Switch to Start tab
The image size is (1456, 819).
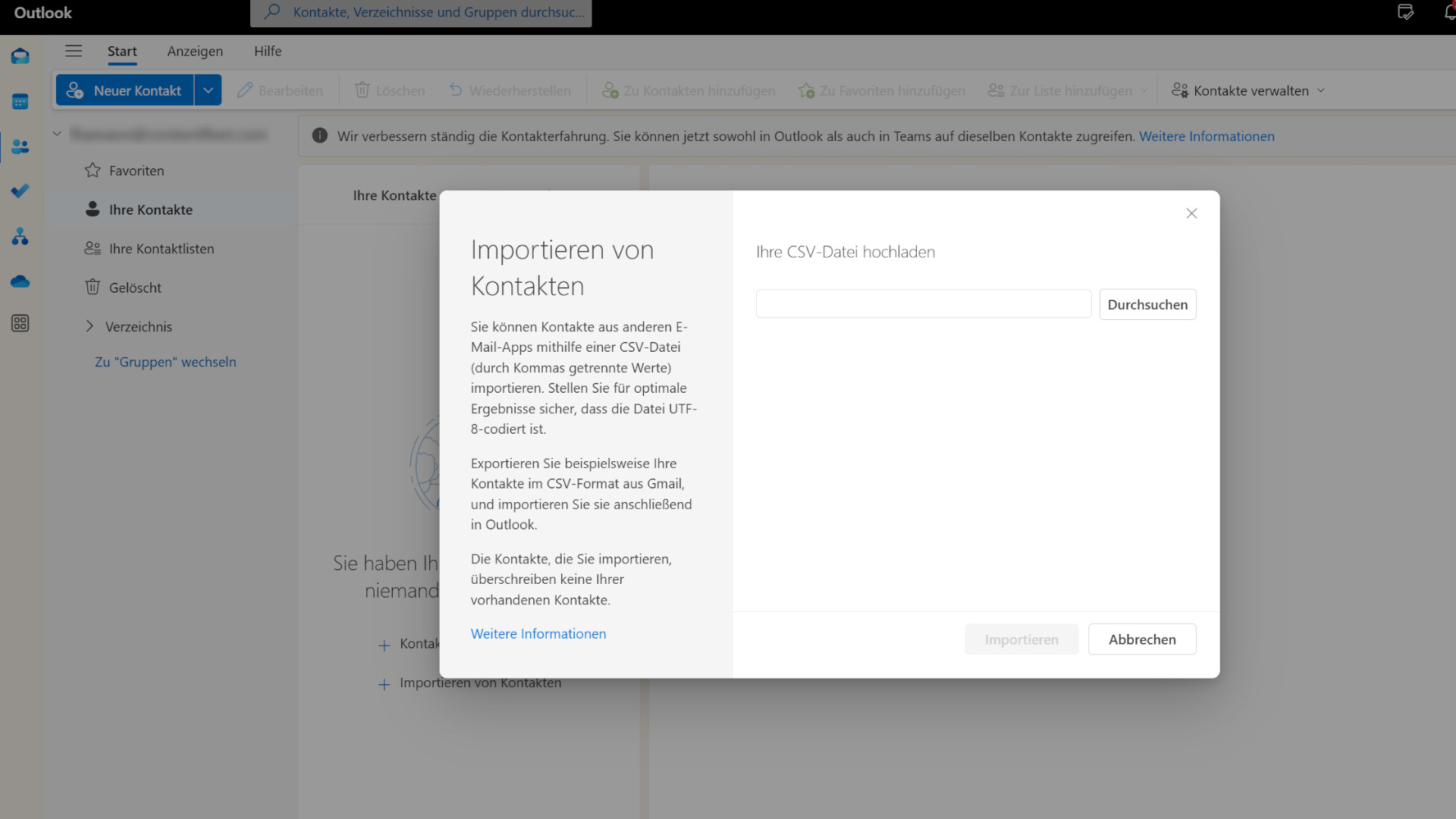122,51
